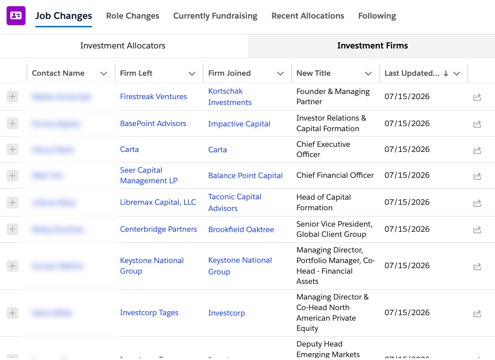Open Taconic Capital Advisors link

235,202
